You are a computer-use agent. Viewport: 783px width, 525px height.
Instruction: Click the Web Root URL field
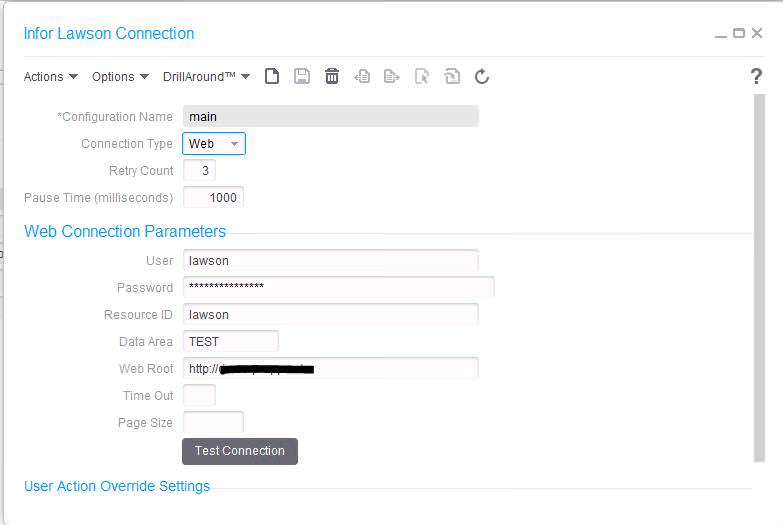click(x=331, y=369)
